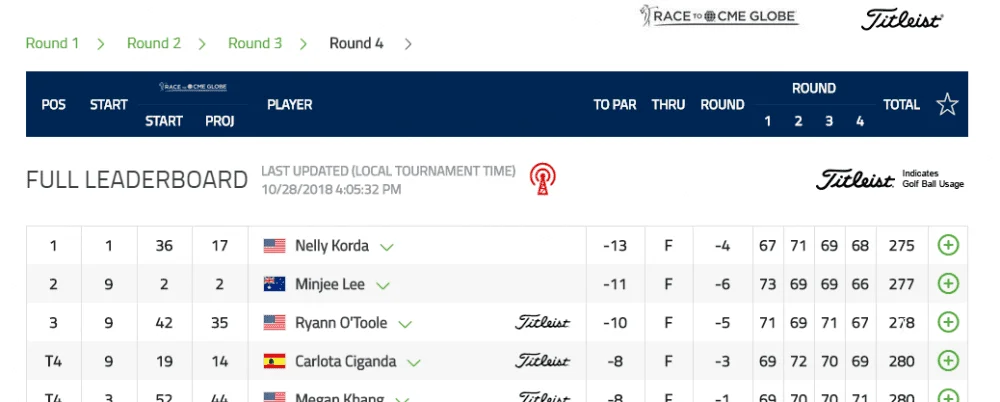Add Minjee Lee with green plus icon
1000x402 pixels.
948,284
